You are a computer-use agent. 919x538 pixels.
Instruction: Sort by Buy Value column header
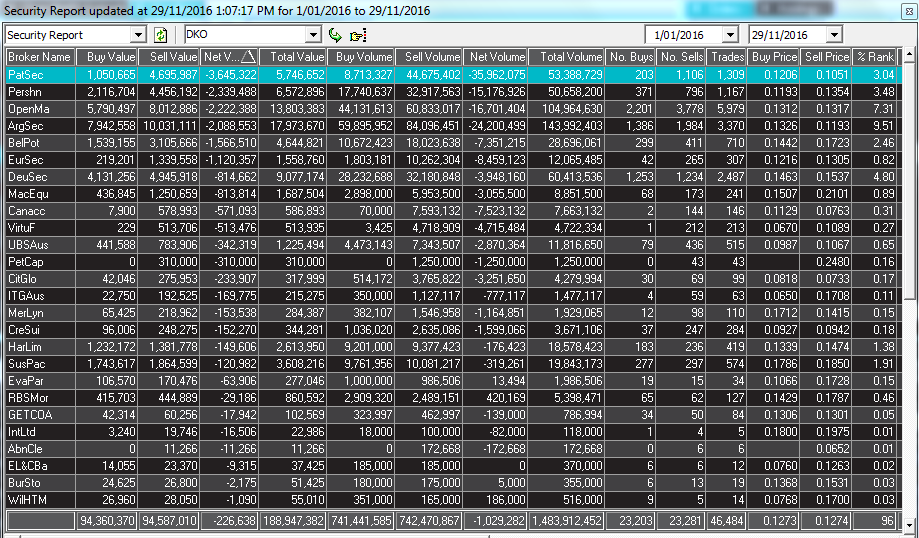click(107, 57)
